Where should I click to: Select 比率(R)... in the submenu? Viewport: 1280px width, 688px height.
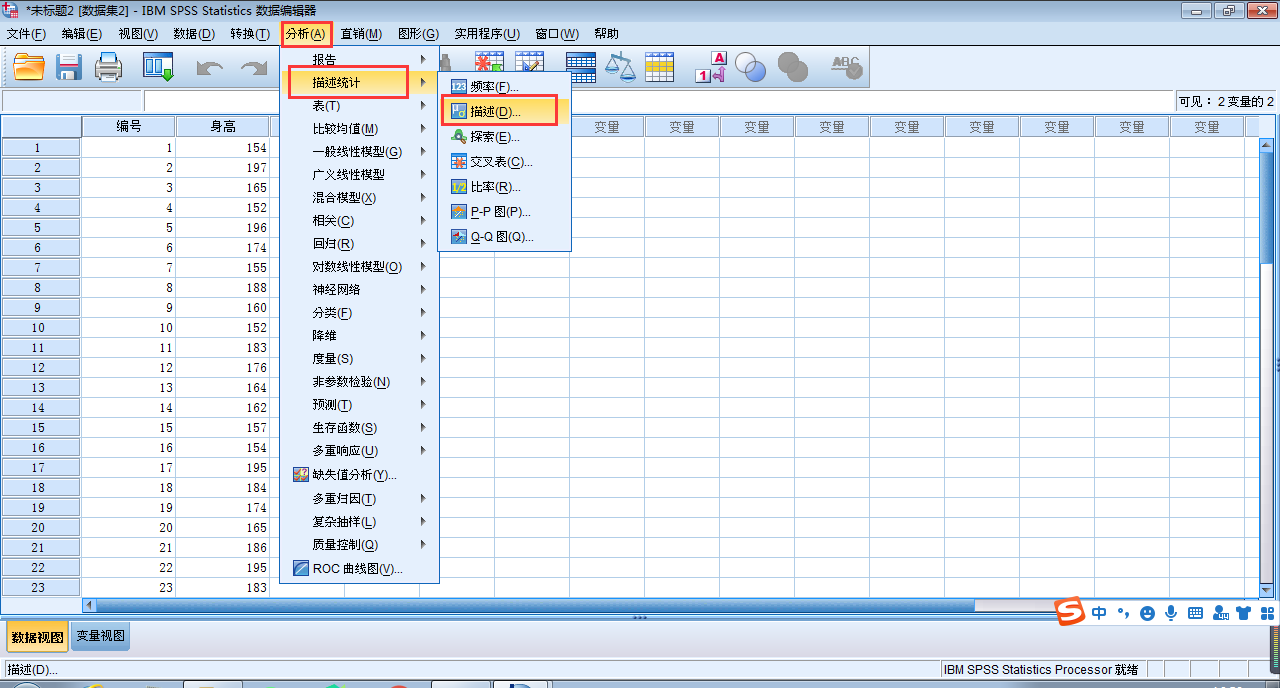click(504, 187)
